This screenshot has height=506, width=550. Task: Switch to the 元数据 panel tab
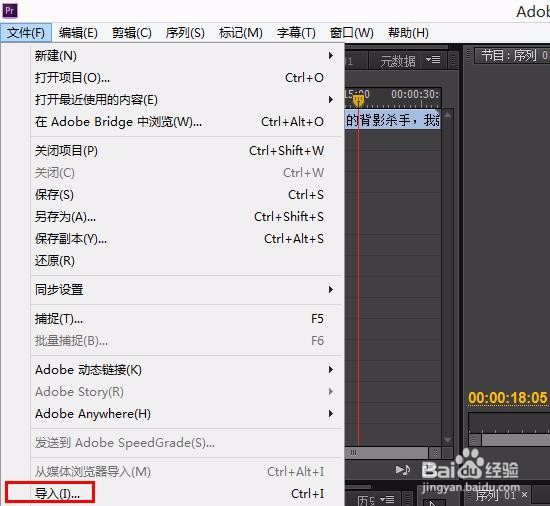(398, 61)
